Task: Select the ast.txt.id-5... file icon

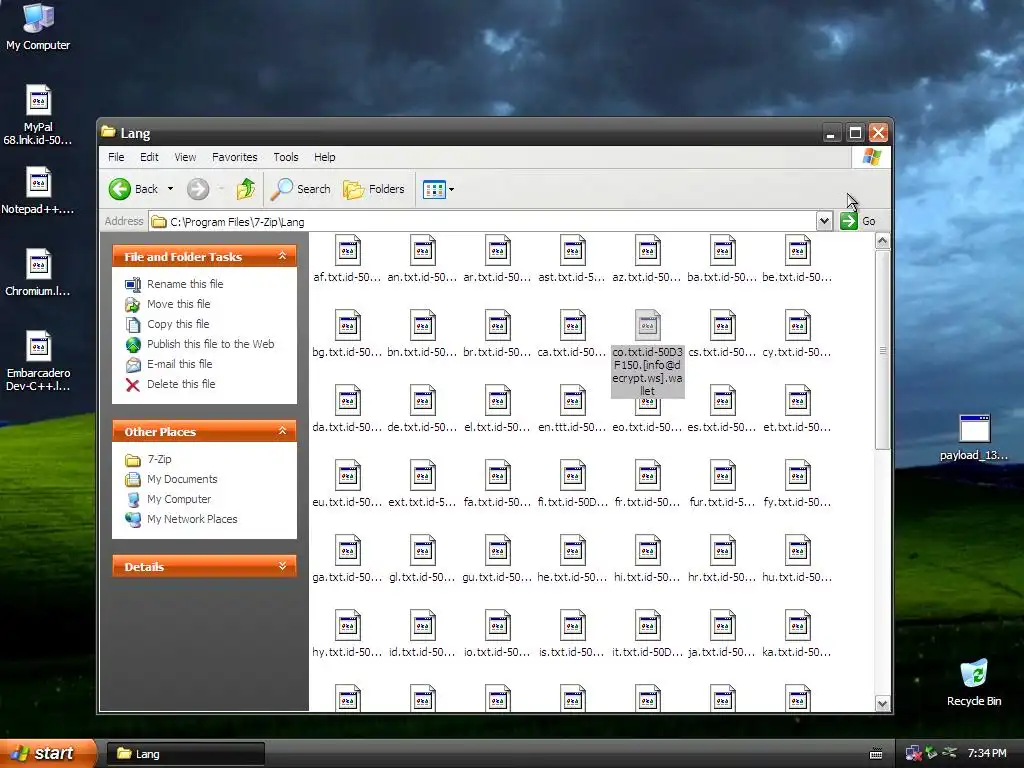Action: (573, 251)
